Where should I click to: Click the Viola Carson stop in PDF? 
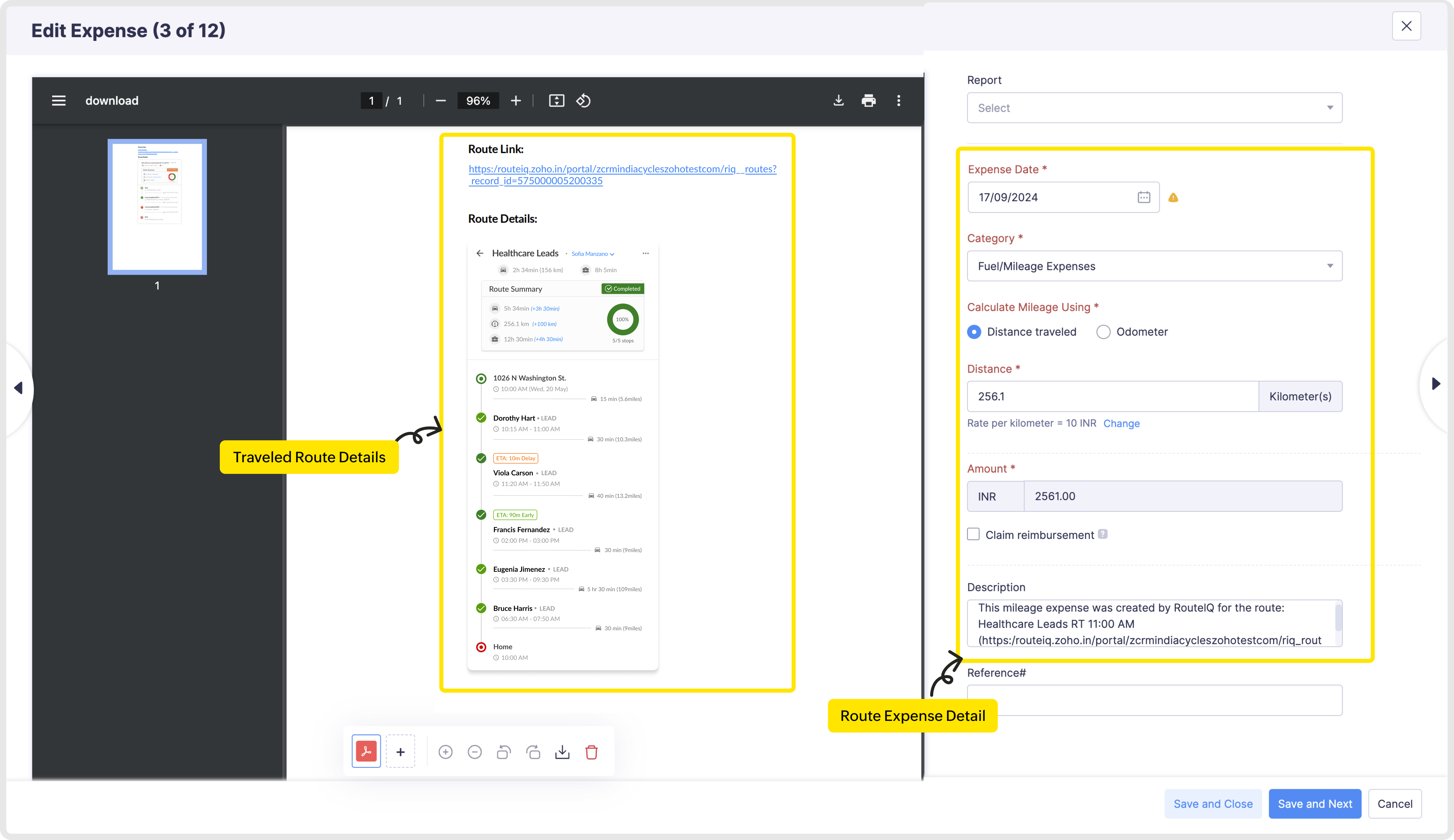pyautogui.click(x=513, y=473)
